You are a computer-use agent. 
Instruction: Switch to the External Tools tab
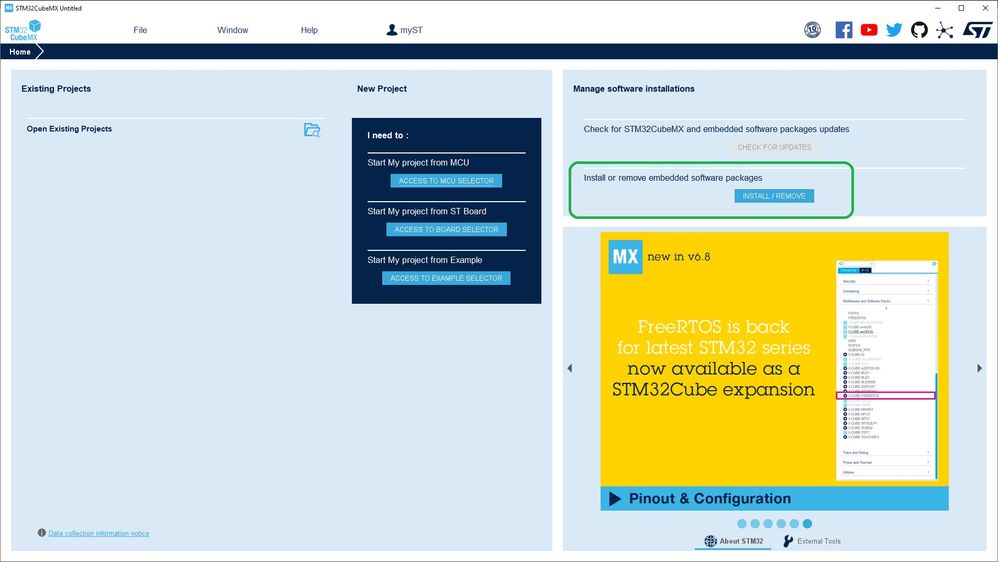(x=812, y=541)
